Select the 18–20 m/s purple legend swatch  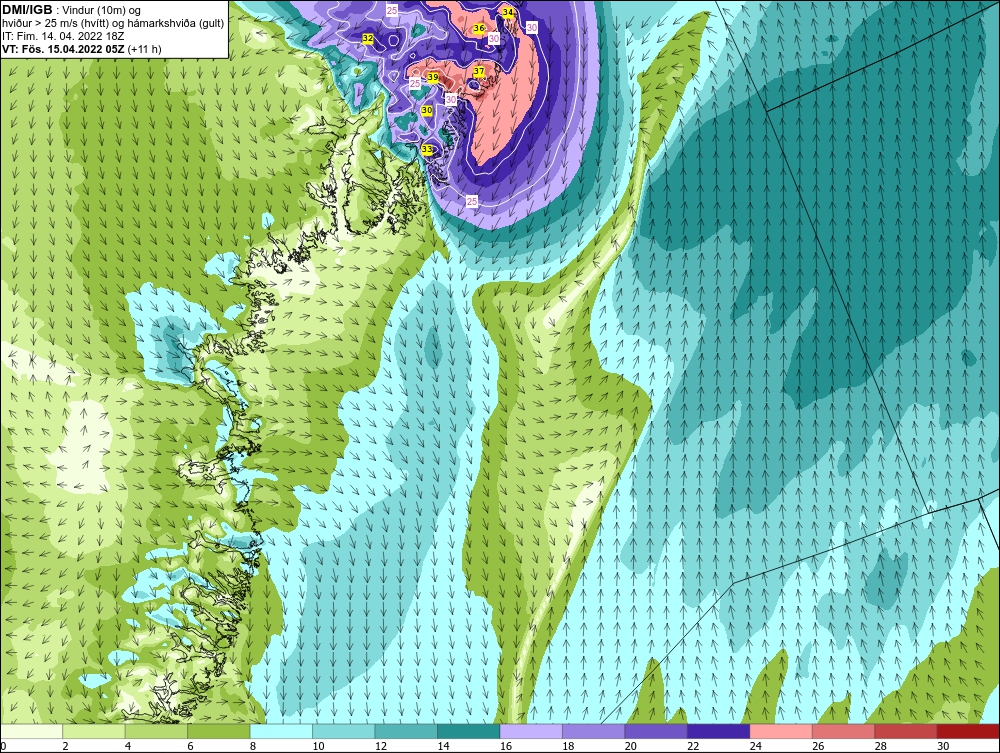594,731
